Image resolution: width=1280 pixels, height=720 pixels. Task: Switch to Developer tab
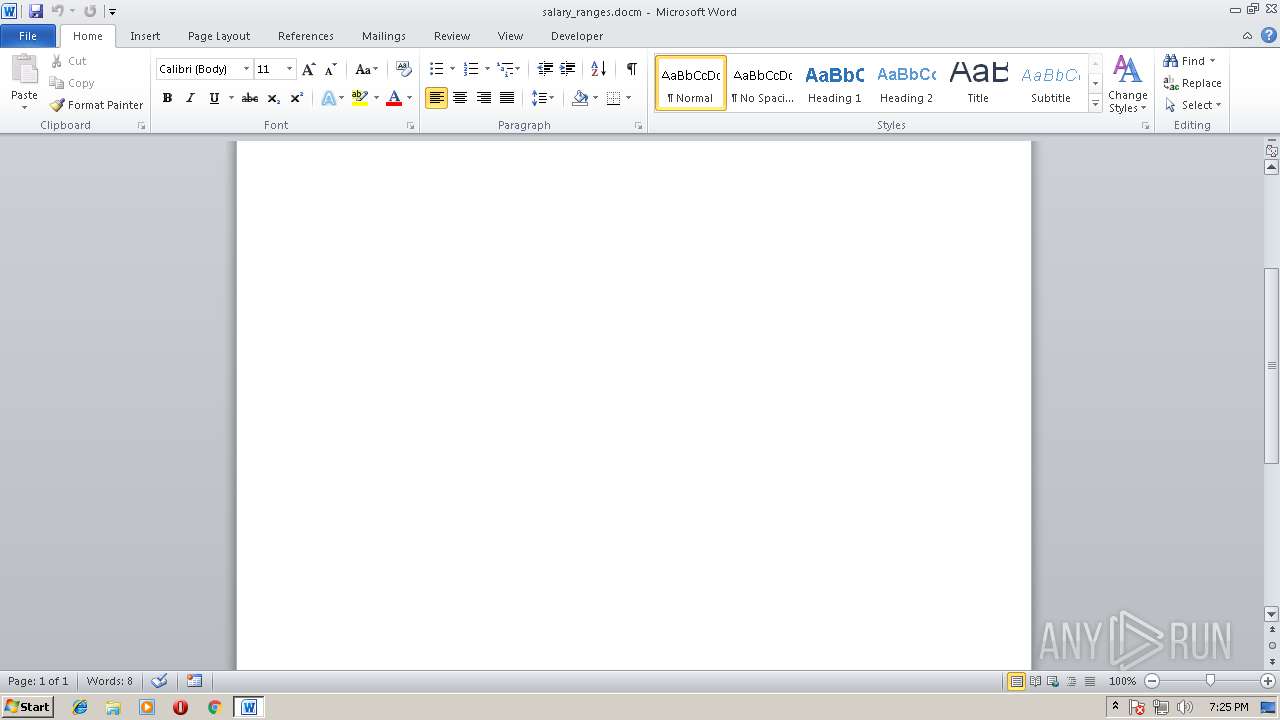pyautogui.click(x=577, y=36)
